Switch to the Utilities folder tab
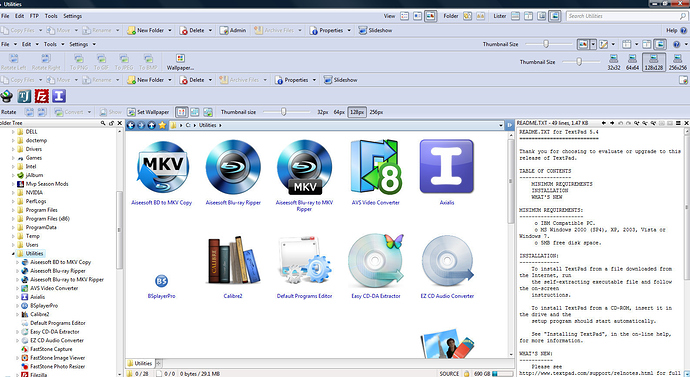 [139, 363]
